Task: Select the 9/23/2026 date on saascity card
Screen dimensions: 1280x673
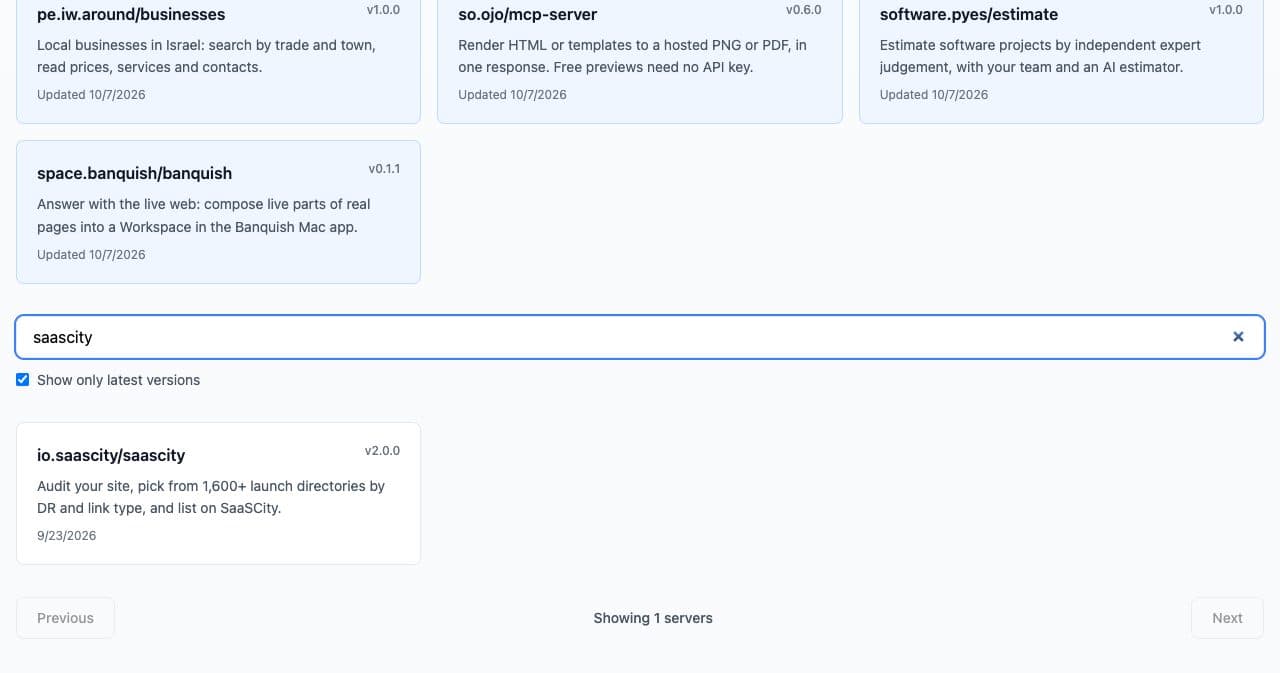Action: [67, 536]
